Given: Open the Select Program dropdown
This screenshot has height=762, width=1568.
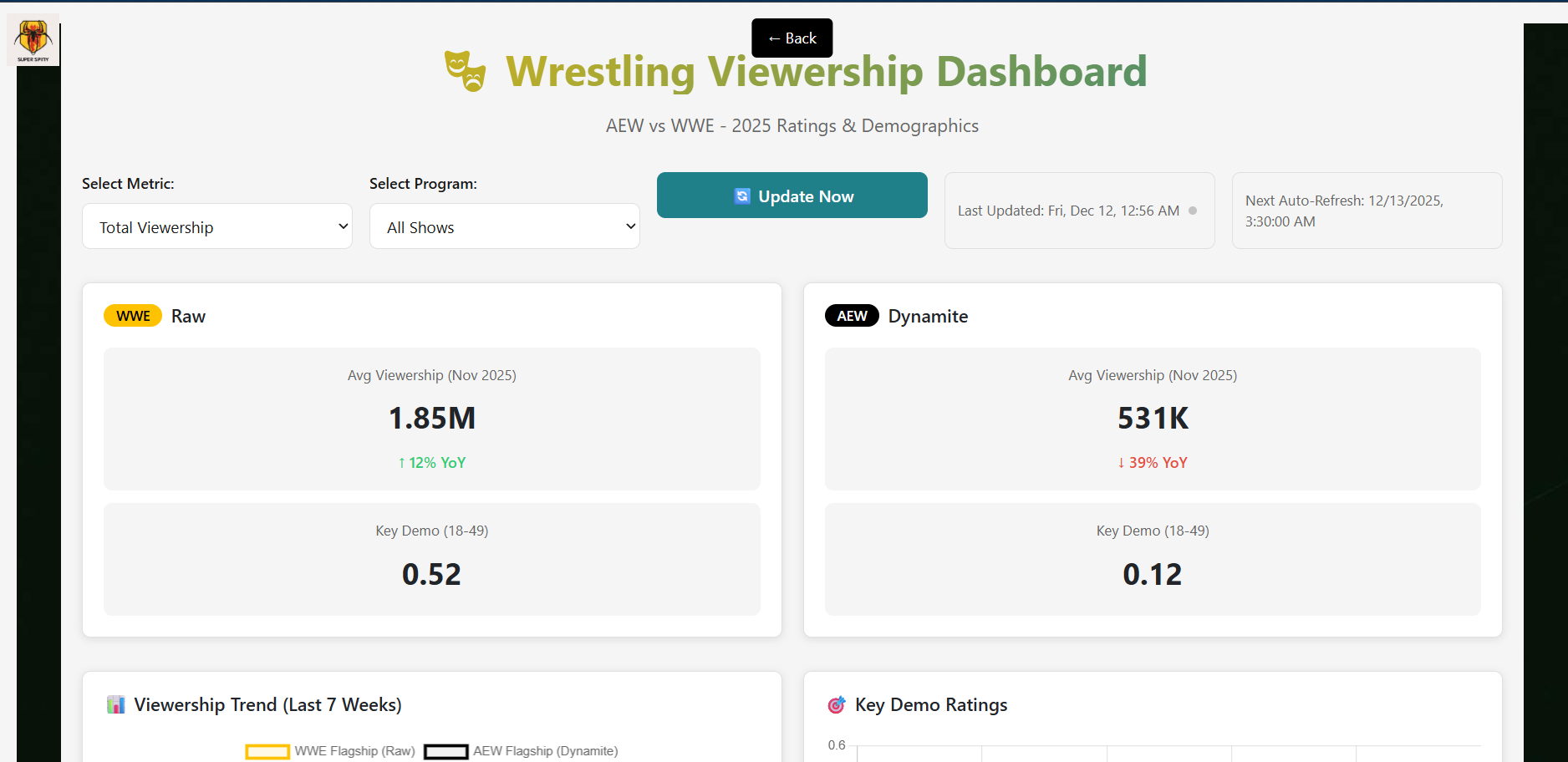Looking at the screenshot, I should tap(504, 226).
